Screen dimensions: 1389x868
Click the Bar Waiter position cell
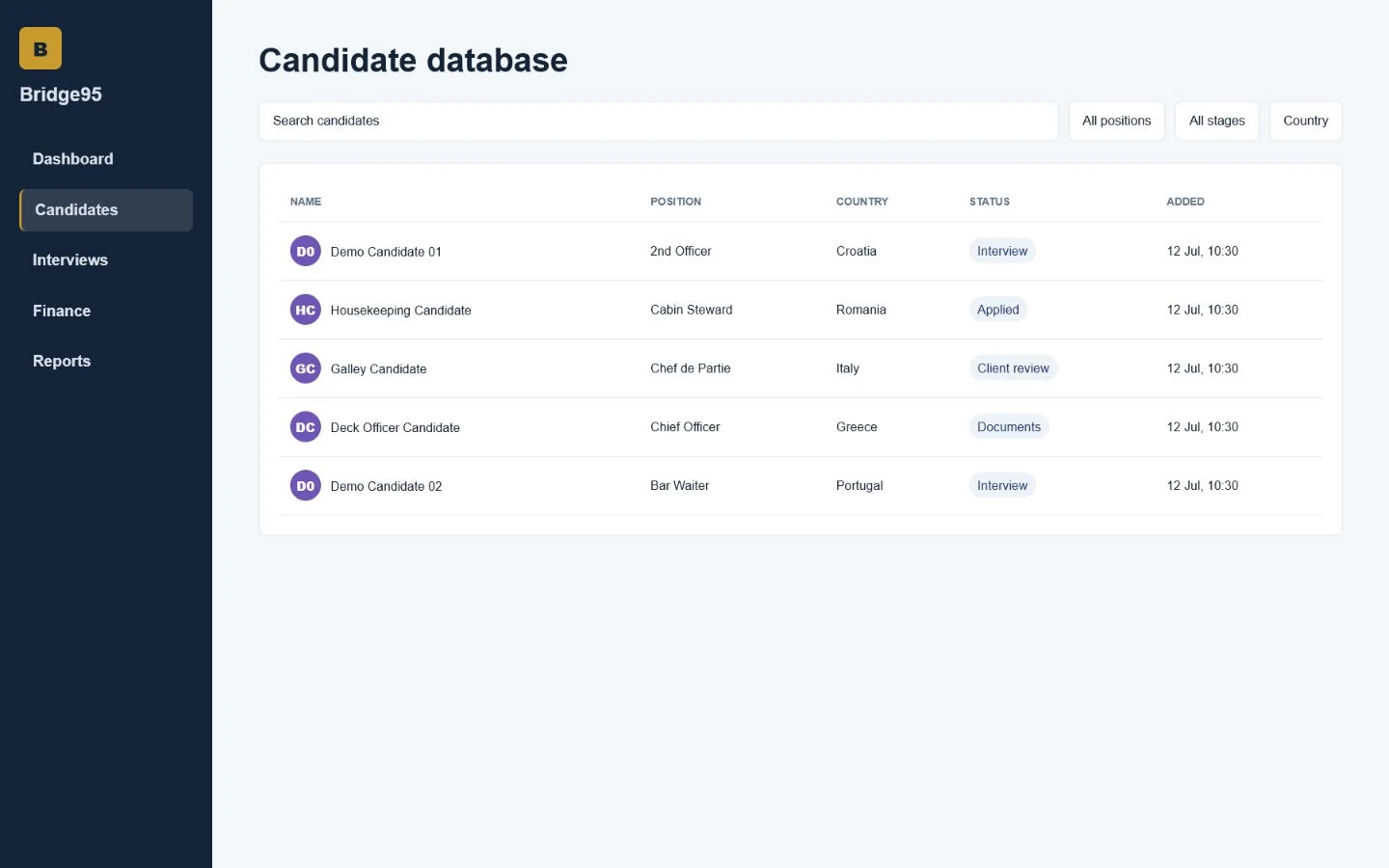[680, 486]
